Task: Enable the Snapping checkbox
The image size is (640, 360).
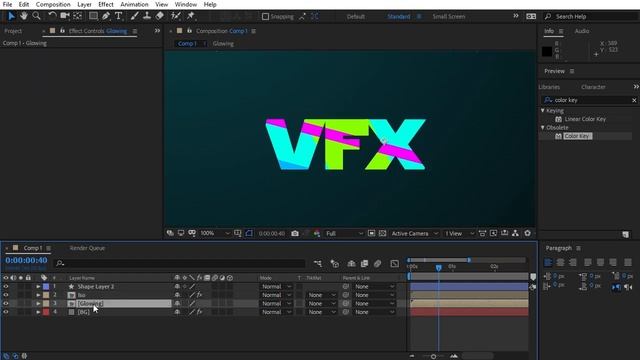Action: (x=265, y=17)
